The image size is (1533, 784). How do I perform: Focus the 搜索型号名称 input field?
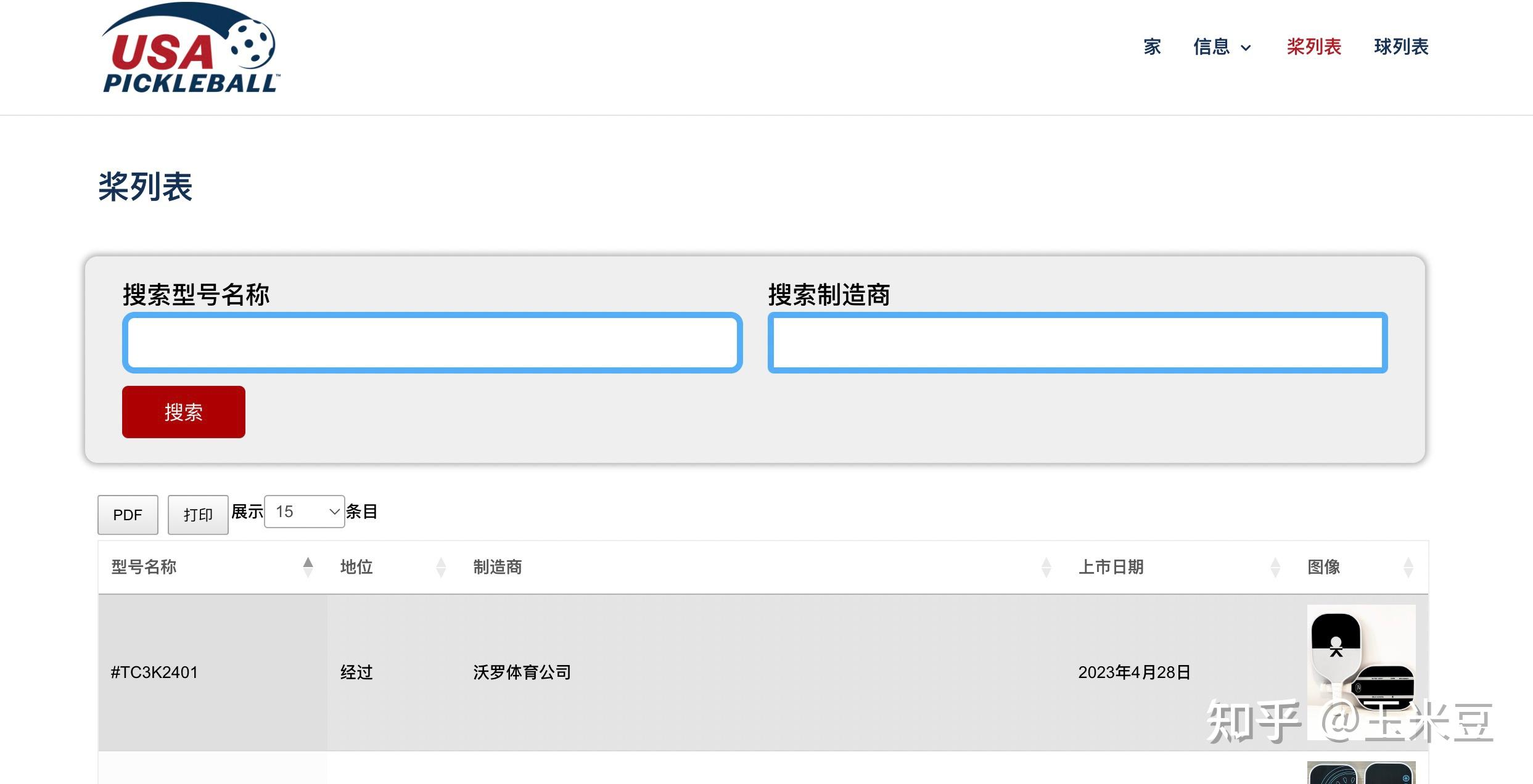tap(430, 342)
